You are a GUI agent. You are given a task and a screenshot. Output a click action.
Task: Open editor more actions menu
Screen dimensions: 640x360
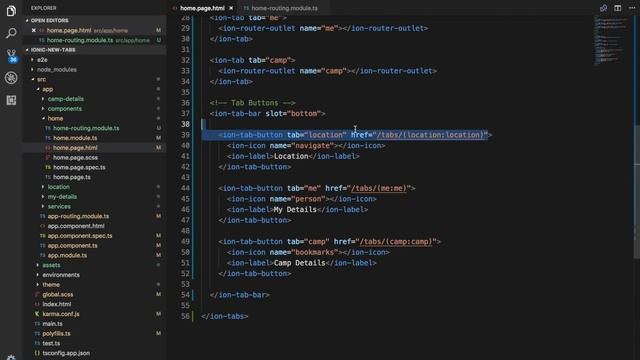click(632, 8)
